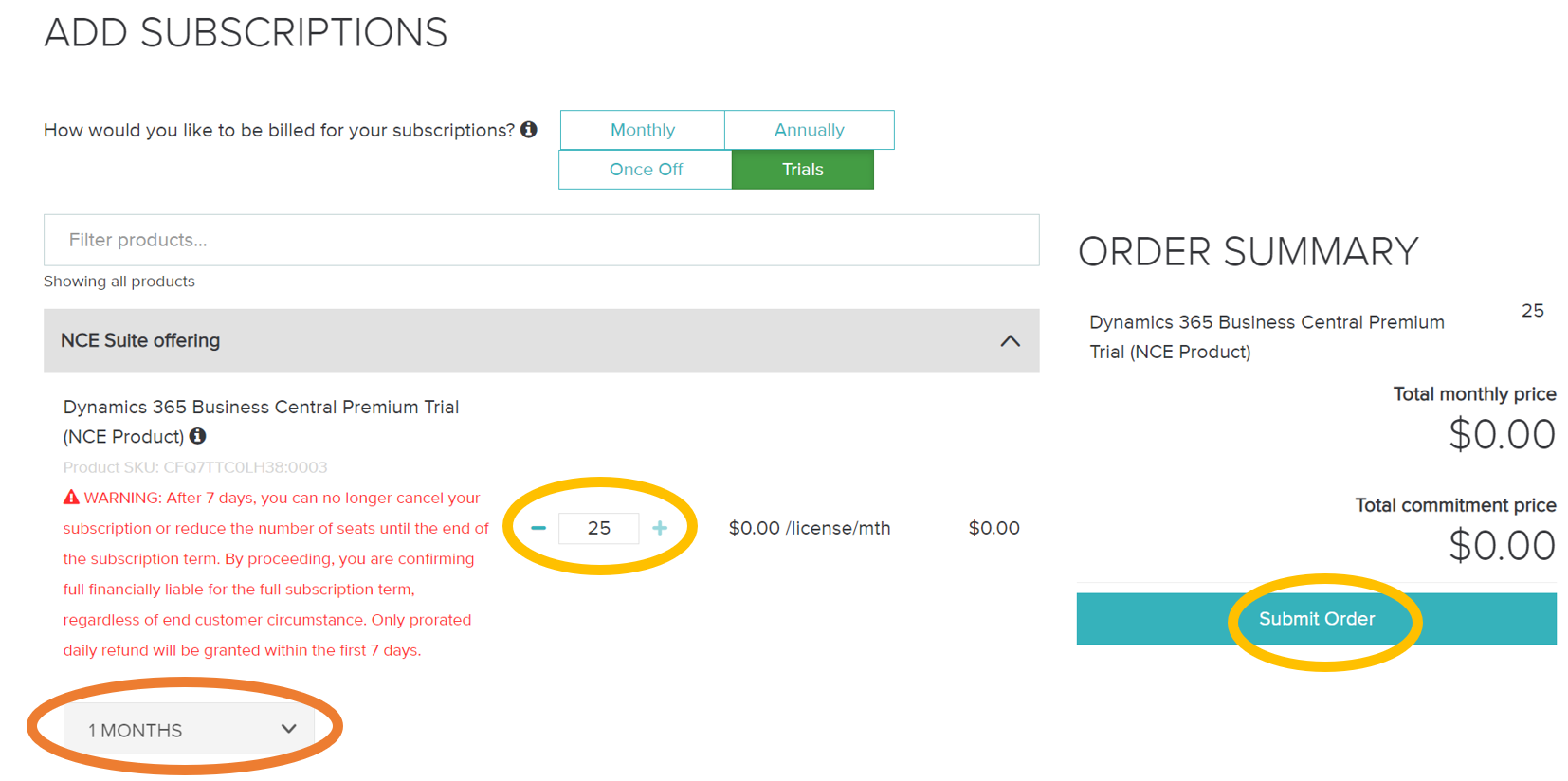Click the product entry in Order Summary

1267,336
